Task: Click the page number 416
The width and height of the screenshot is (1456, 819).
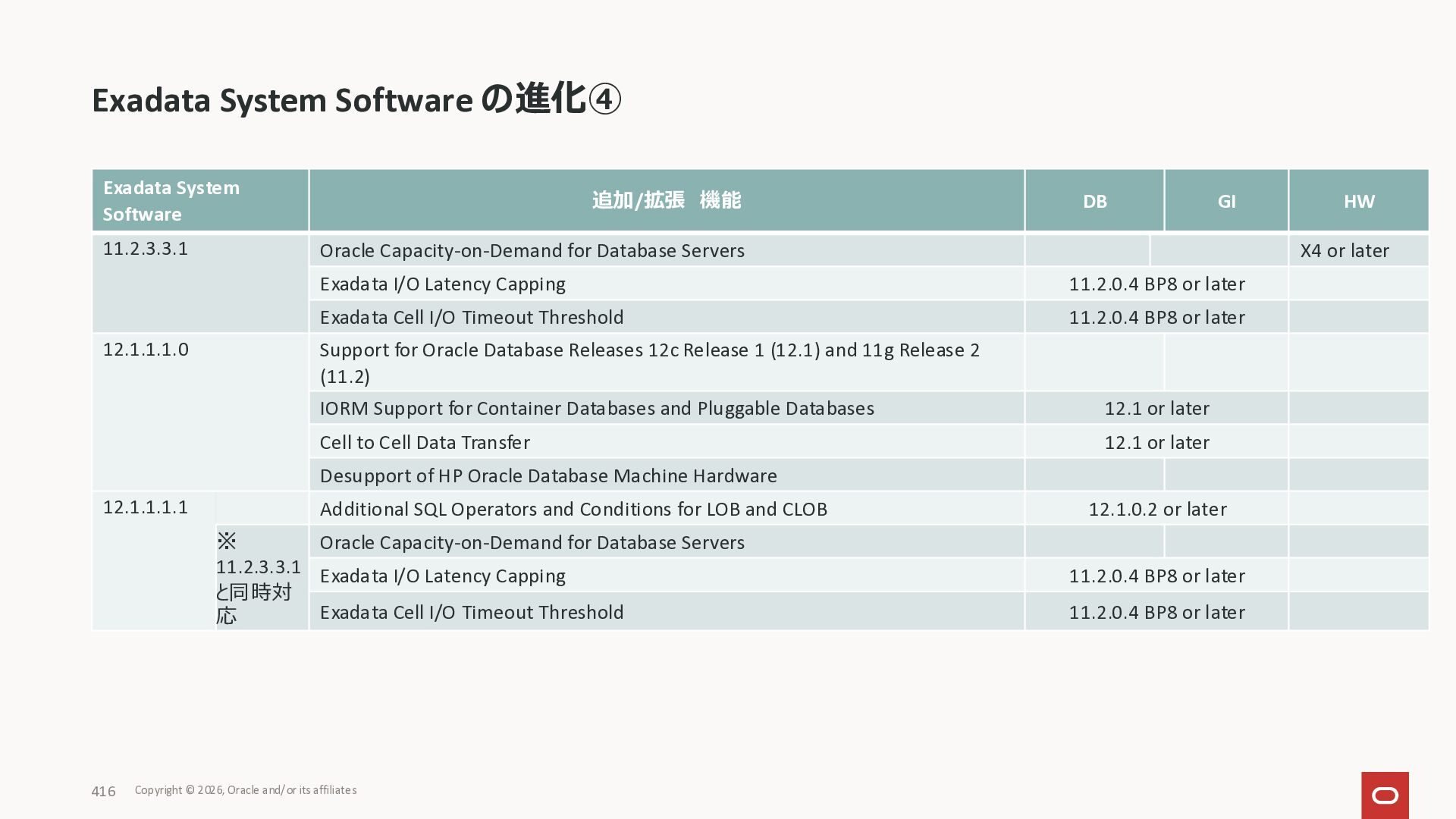Action: pyautogui.click(x=103, y=792)
